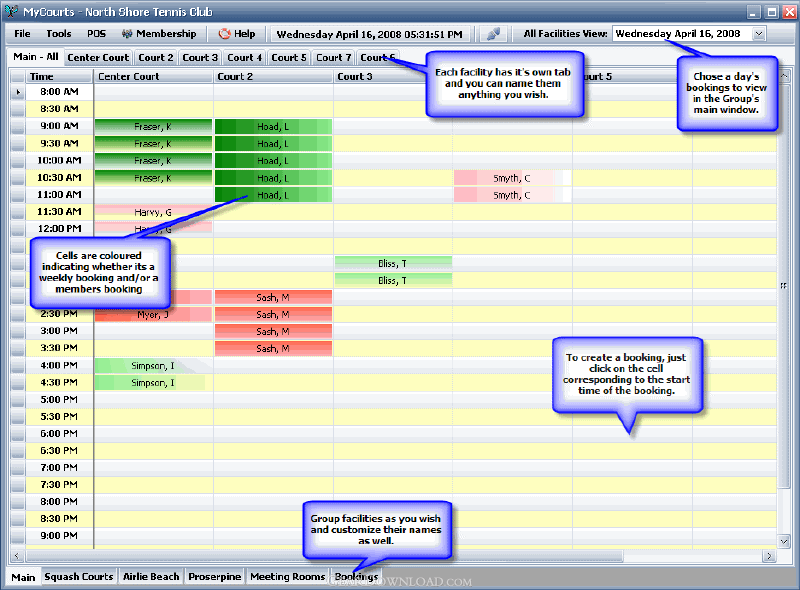Viewport: 800px width, 590px height.
Task: Switch to the Airlie Beach group tab
Action: 151,576
